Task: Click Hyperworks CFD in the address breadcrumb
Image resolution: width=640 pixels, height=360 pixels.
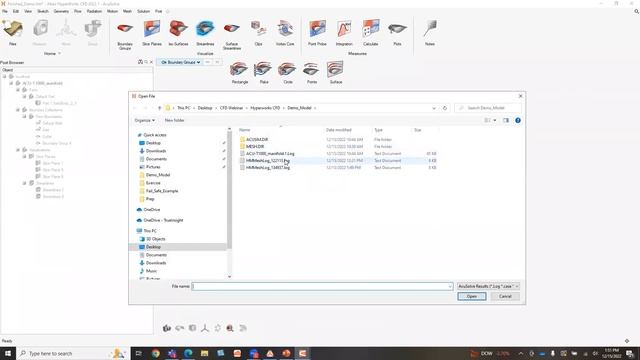Action: pos(265,108)
